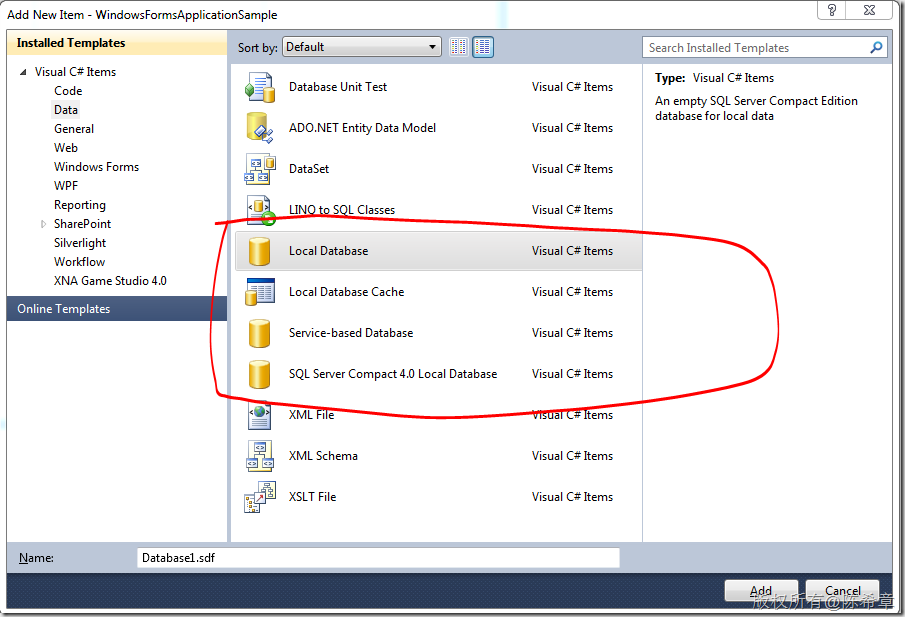Open the Sort by Default dropdown
Viewport: 905px width, 617px height.
[x=362, y=47]
